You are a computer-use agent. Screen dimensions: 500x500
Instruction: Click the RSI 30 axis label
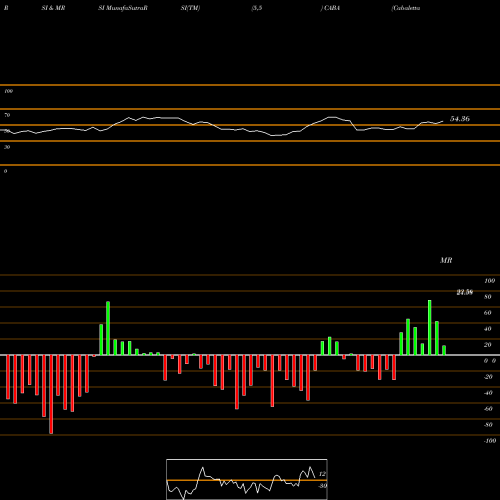[7, 147]
